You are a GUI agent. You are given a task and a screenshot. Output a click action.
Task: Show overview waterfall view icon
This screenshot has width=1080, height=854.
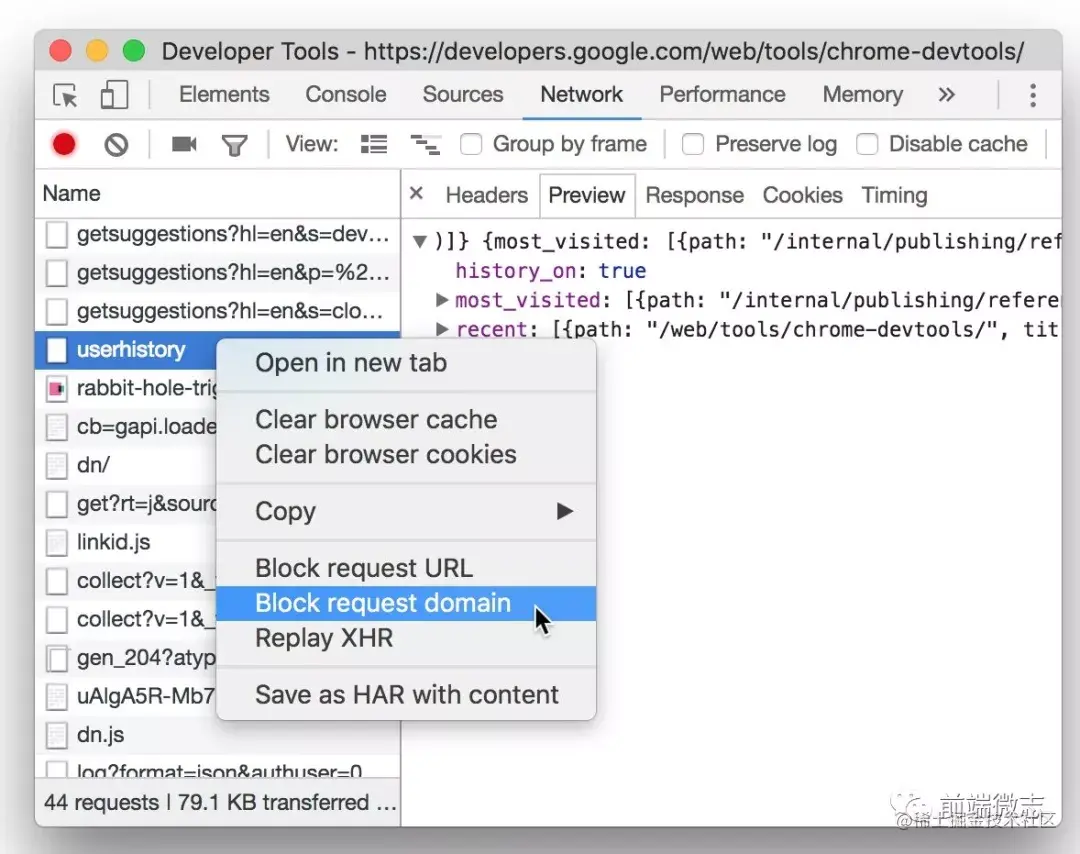tap(425, 144)
